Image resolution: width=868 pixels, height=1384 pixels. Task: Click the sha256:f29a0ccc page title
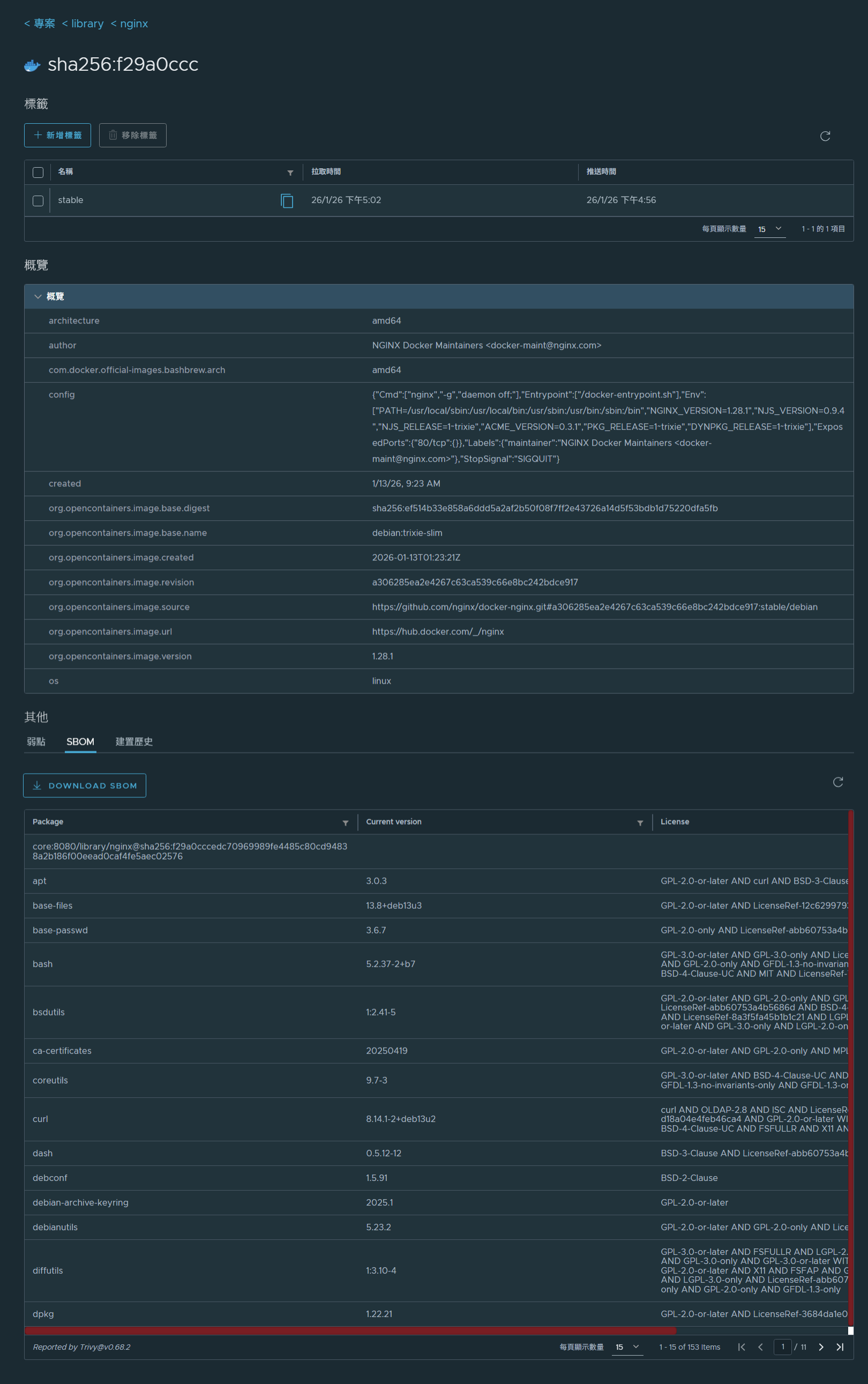[x=123, y=64]
